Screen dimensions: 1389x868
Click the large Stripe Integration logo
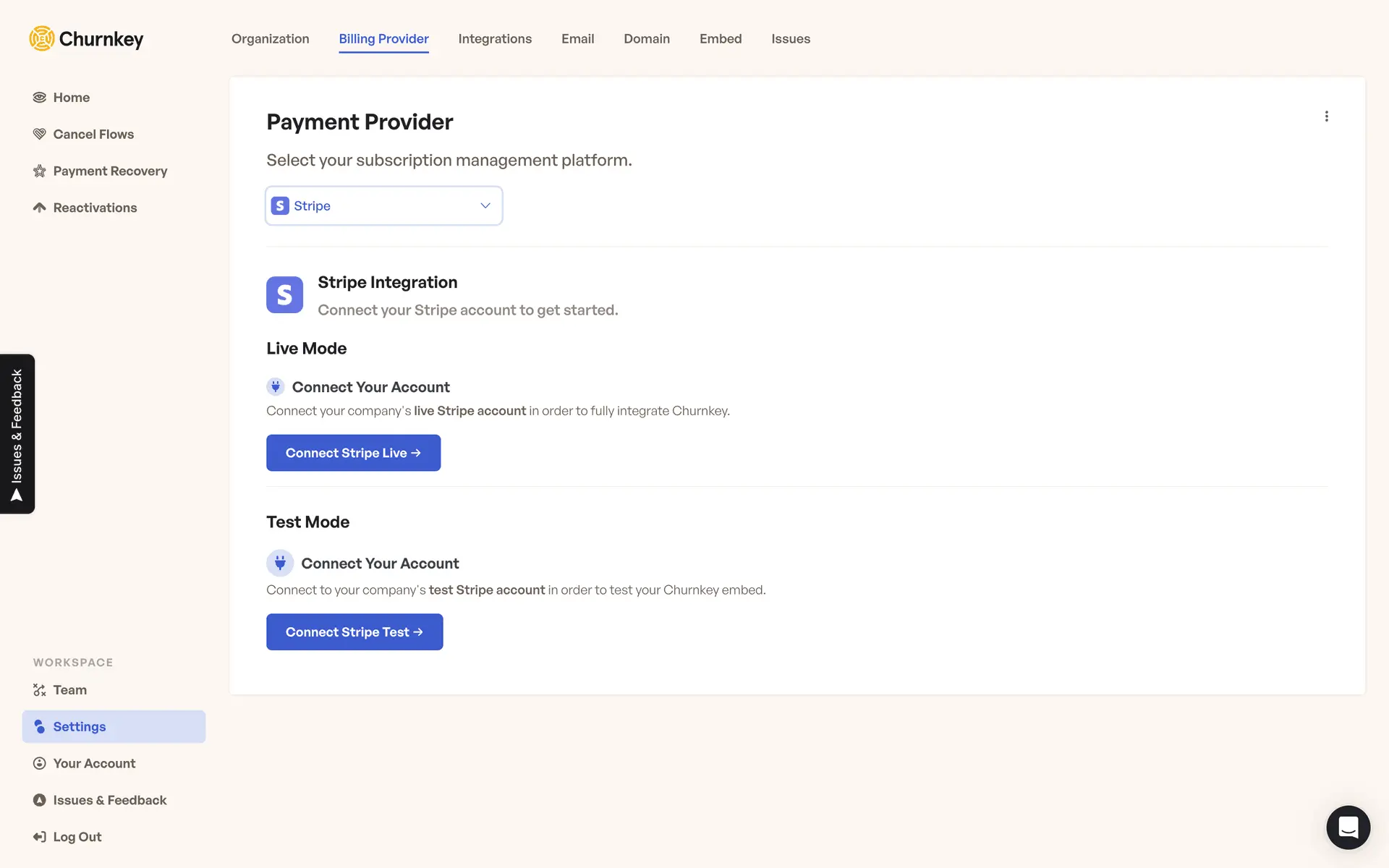pyautogui.click(x=284, y=294)
